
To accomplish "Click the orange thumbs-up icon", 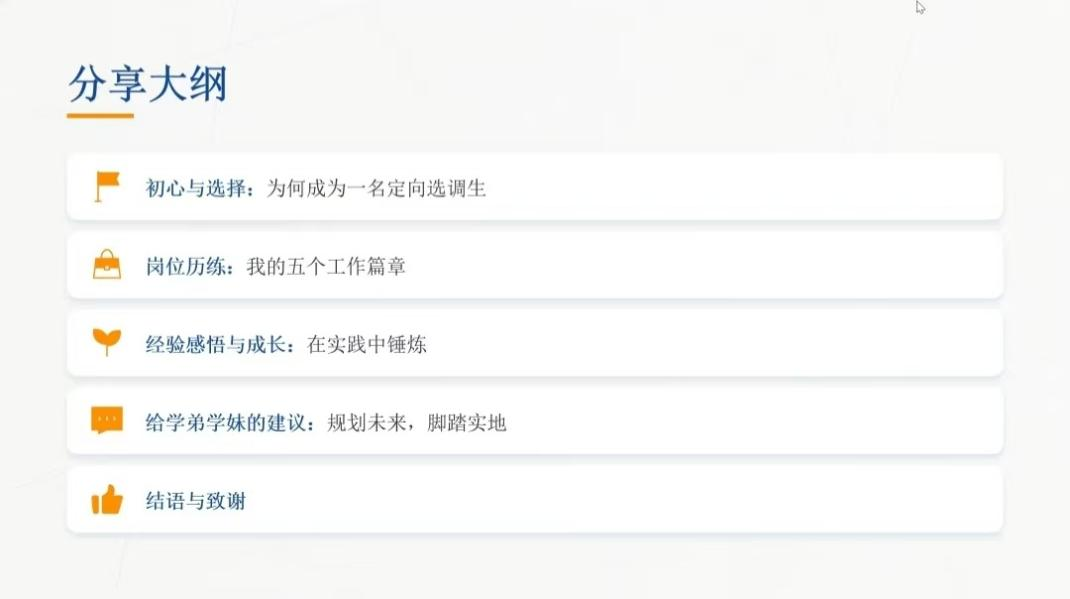I will point(107,499).
